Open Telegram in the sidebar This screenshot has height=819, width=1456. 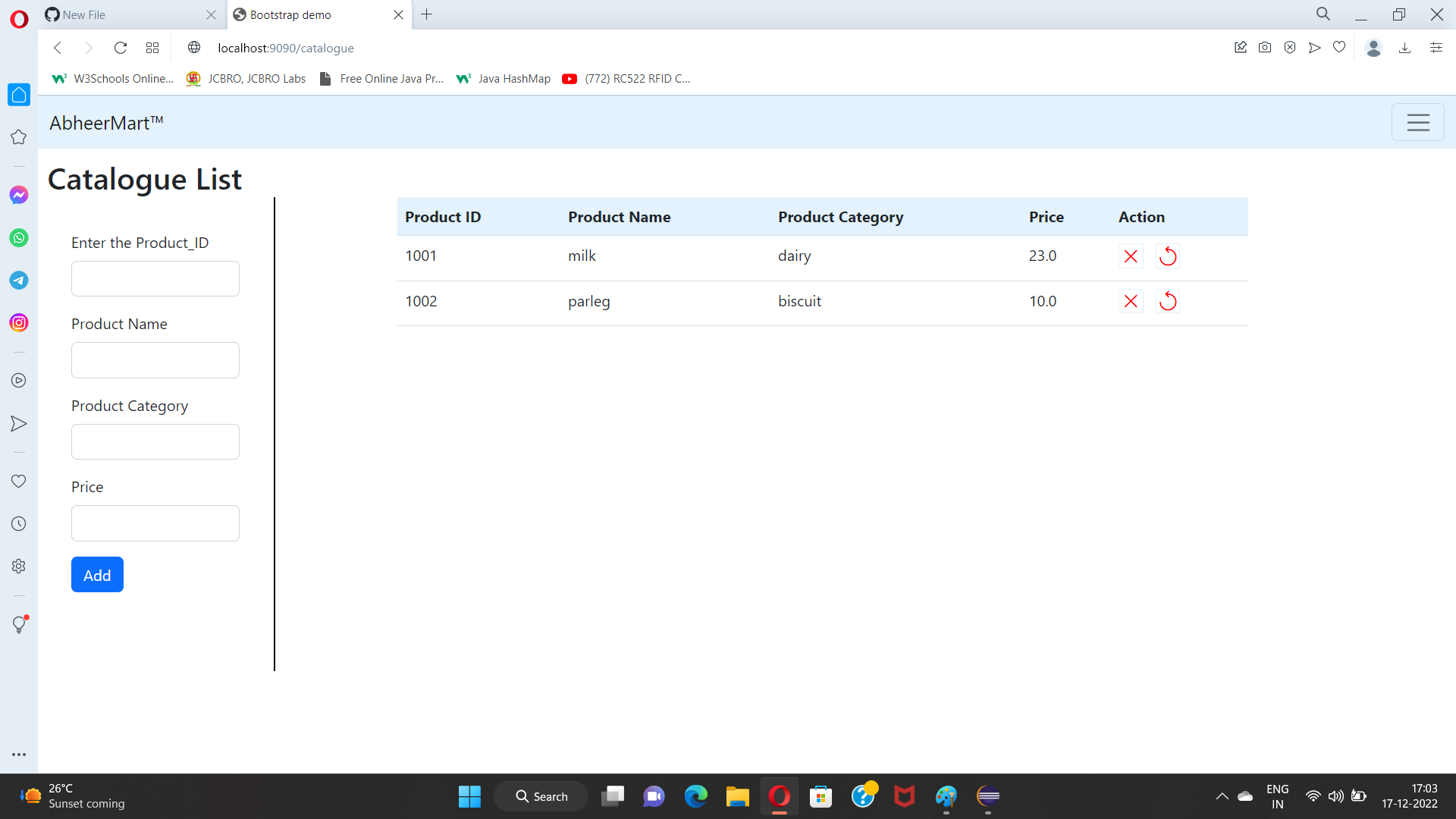18,280
